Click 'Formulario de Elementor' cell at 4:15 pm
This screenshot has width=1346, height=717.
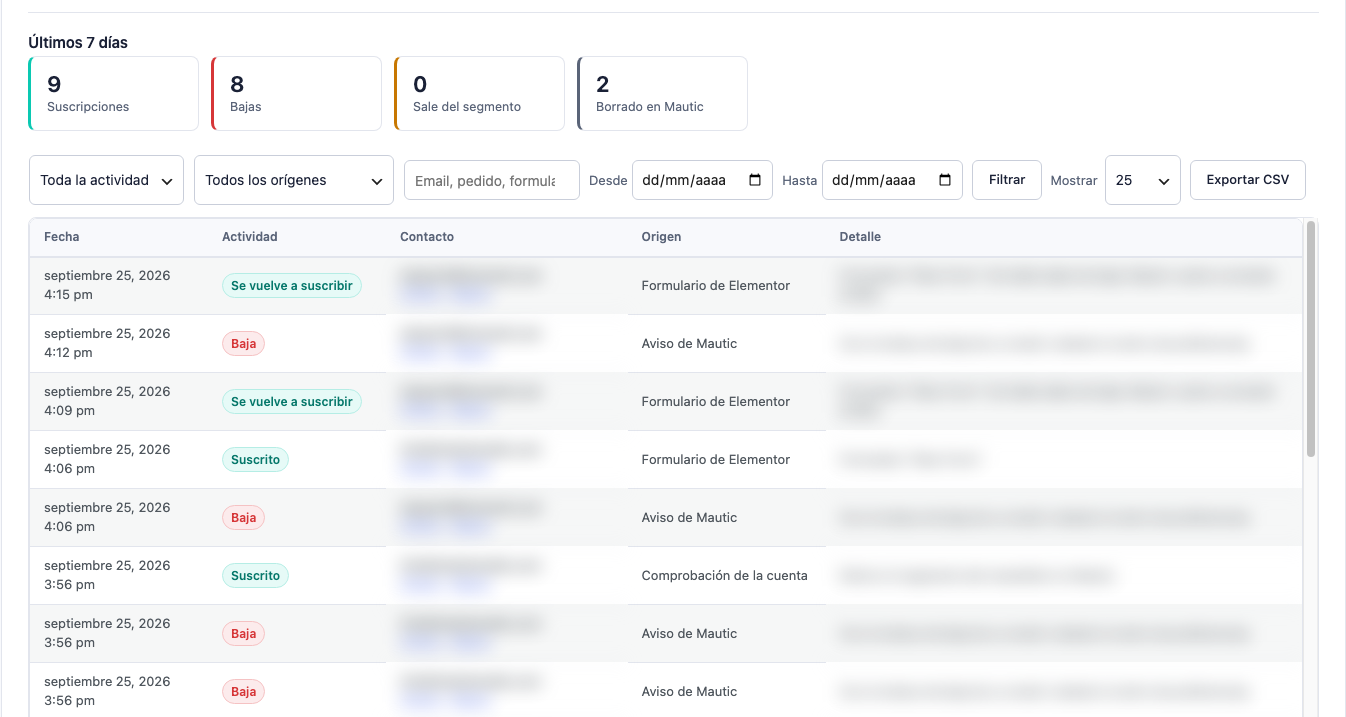tap(716, 285)
